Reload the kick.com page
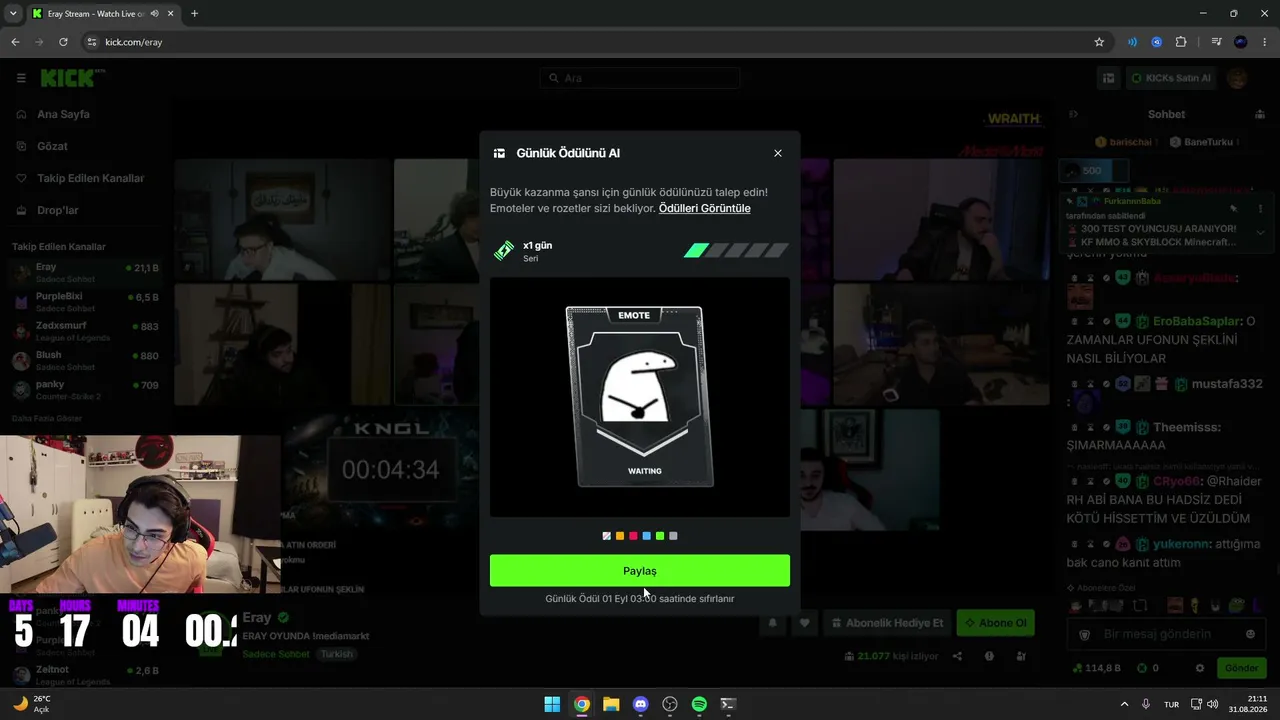The height and width of the screenshot is (720, 1280). 63,42
